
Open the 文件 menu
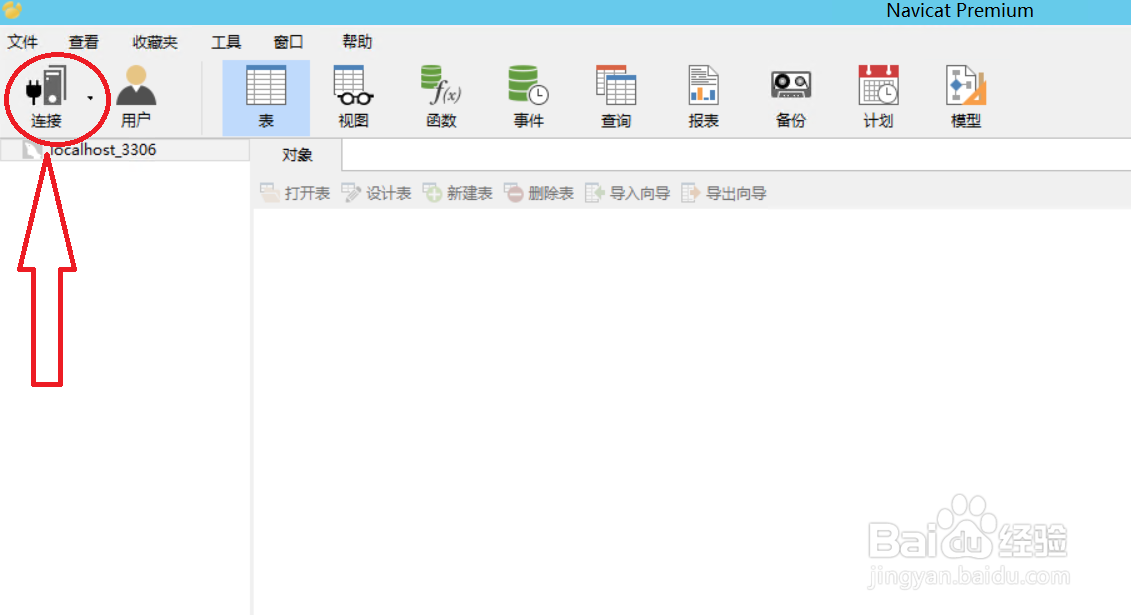tap(23, 41)
